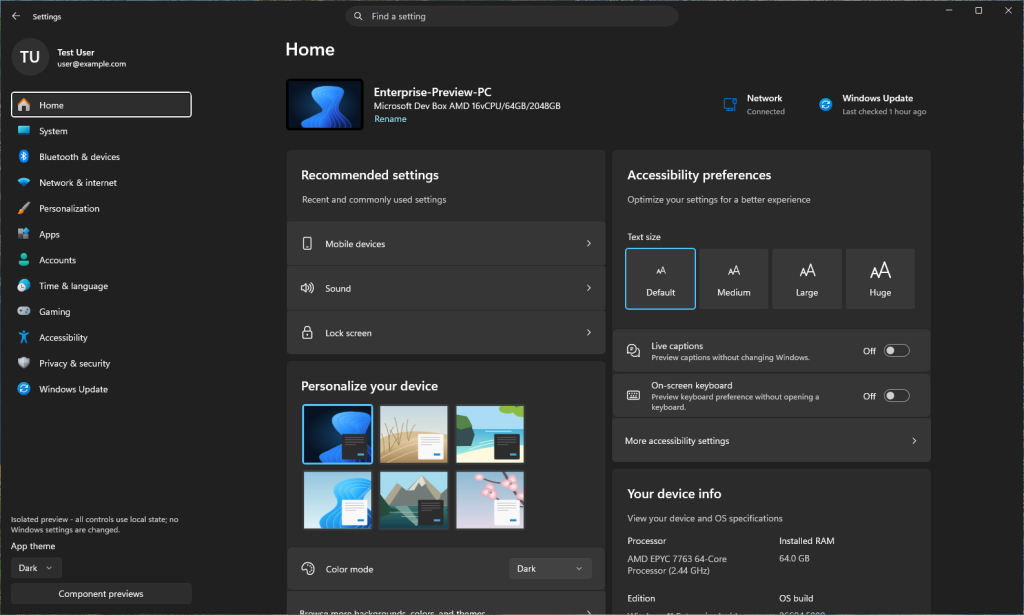Click the search magnifier icon
Viewport: 1024px width, 615px height.
click(358, 16)
